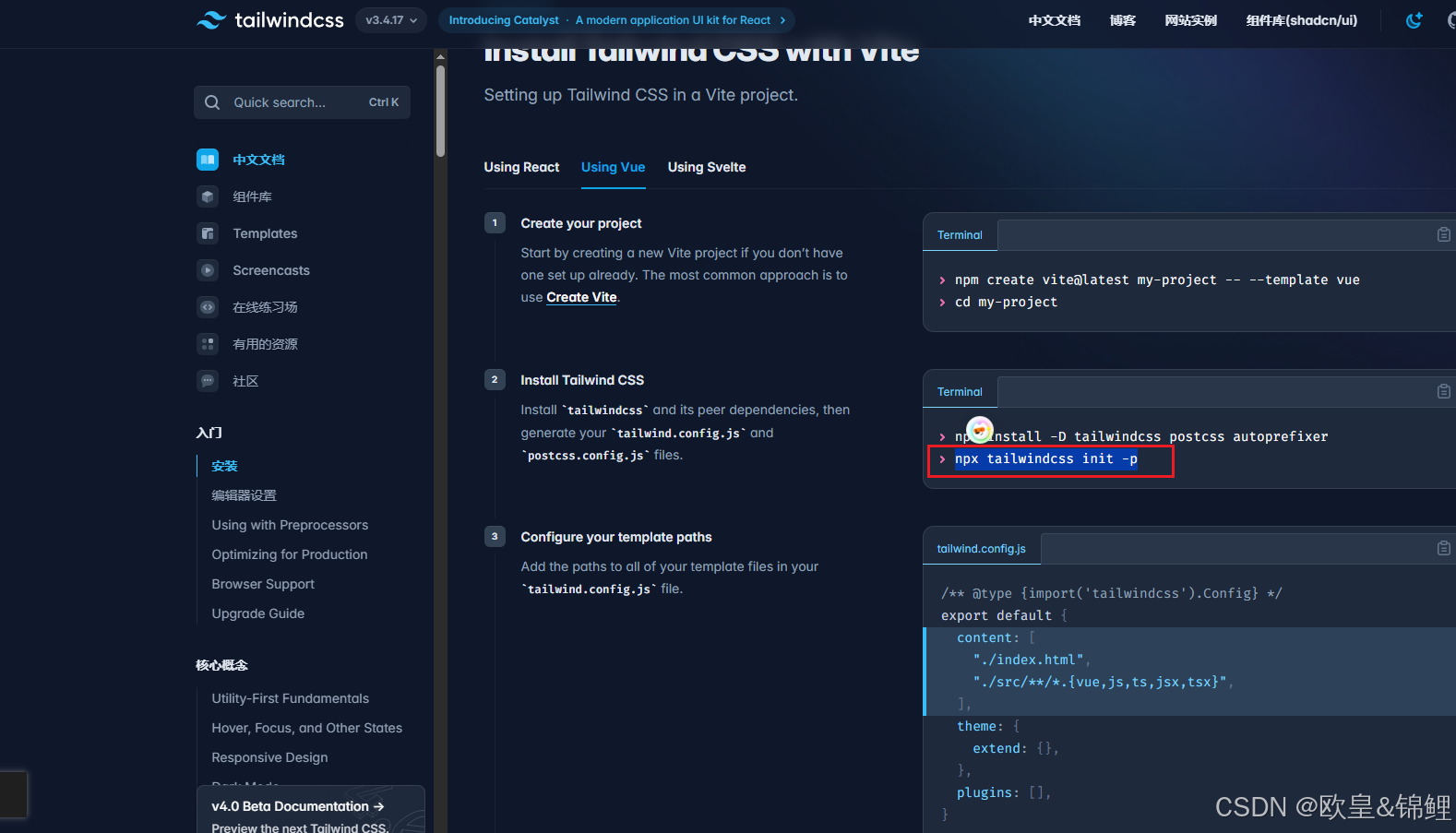Click the tailwindcss logo in header
Image resolution: width=1456 pixels, height=833 pixels.
270,19
